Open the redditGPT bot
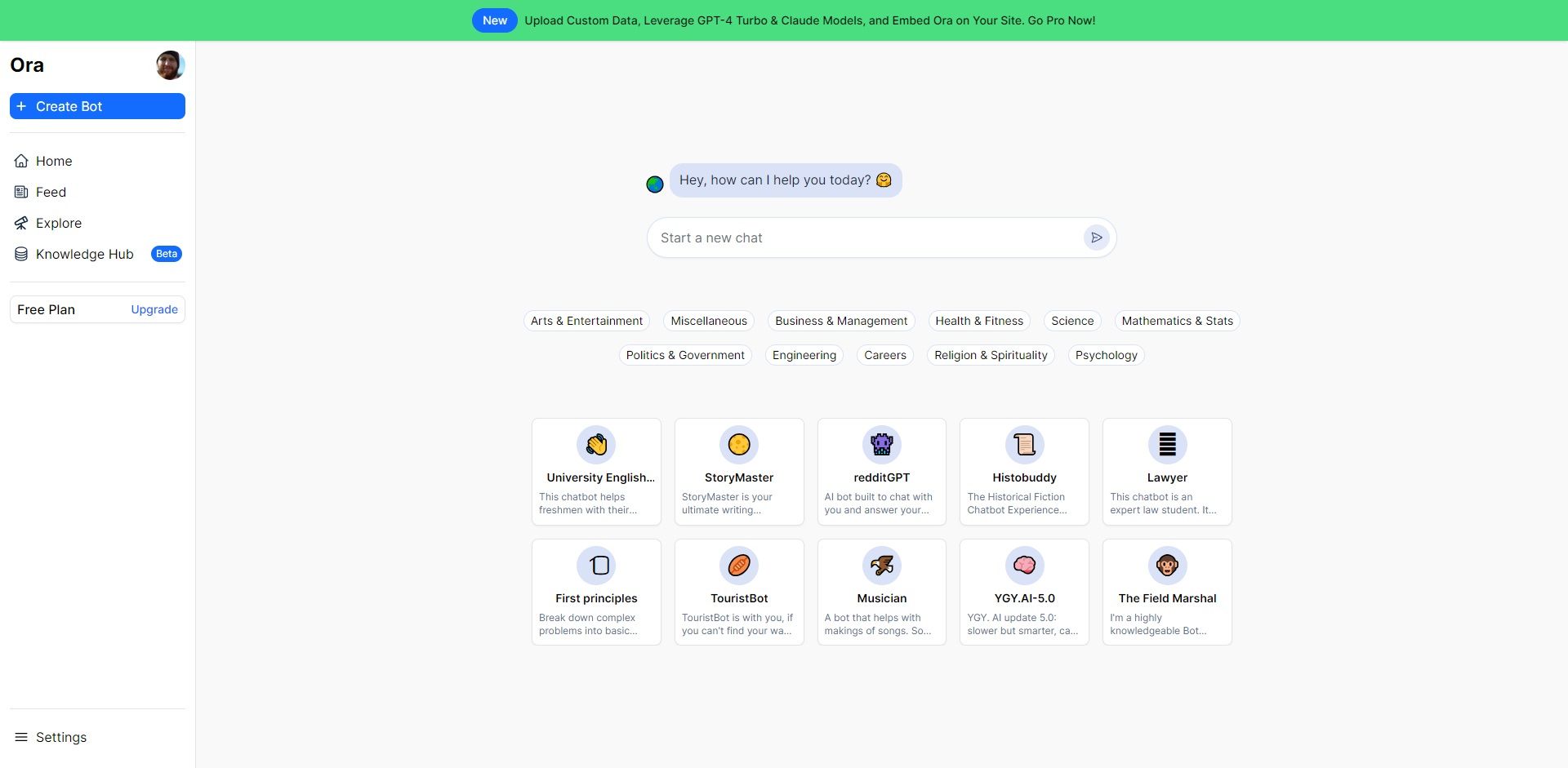The image size is (1568, 768). [x=881, y=472]
